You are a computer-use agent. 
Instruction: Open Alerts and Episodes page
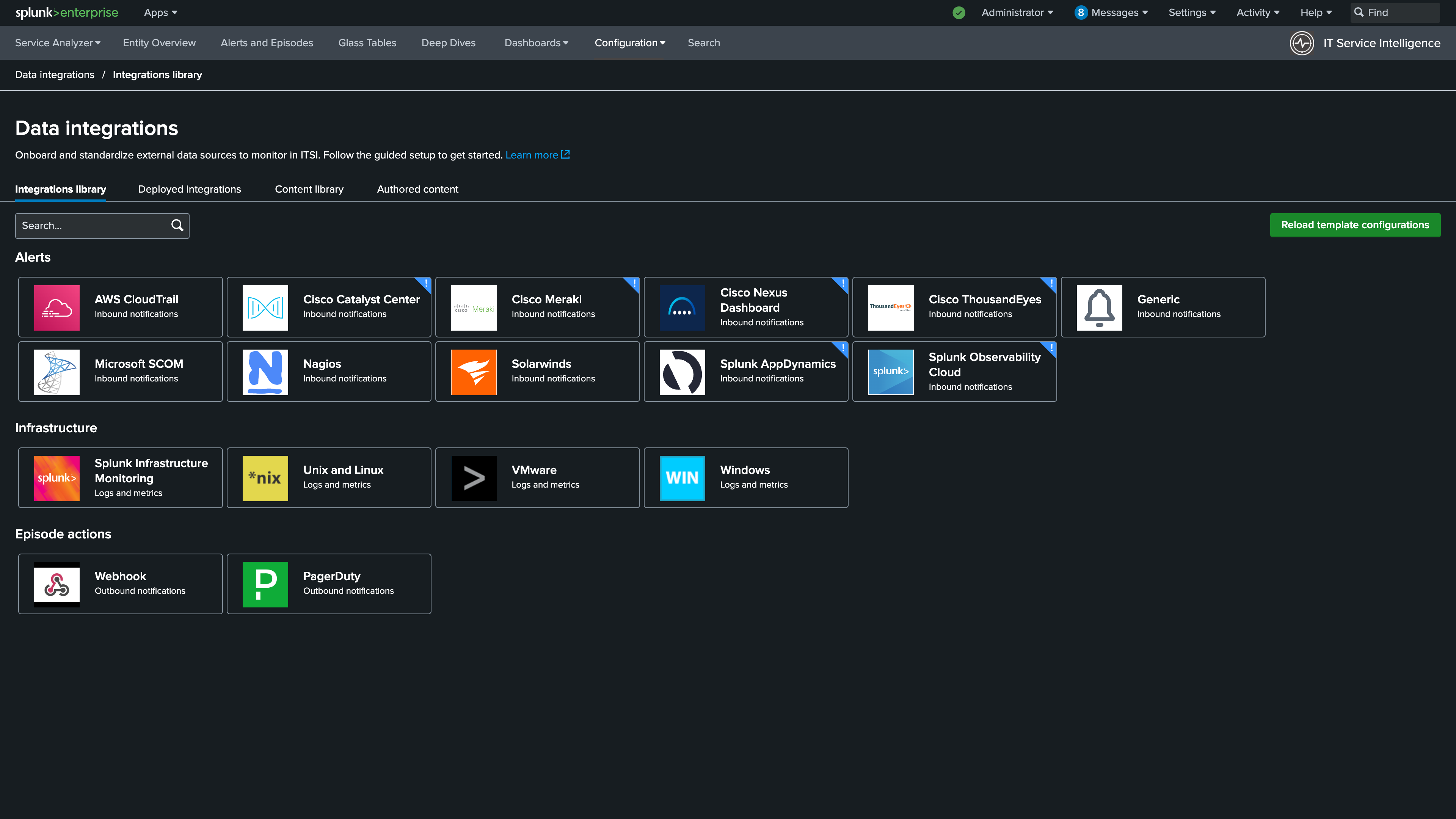point(267,43)
